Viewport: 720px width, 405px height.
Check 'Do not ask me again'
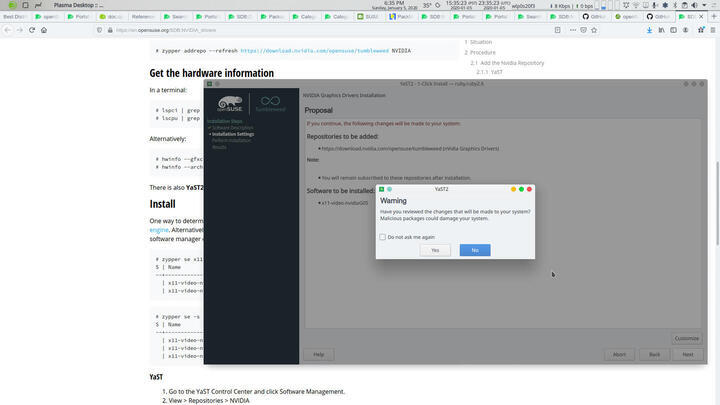382,237
